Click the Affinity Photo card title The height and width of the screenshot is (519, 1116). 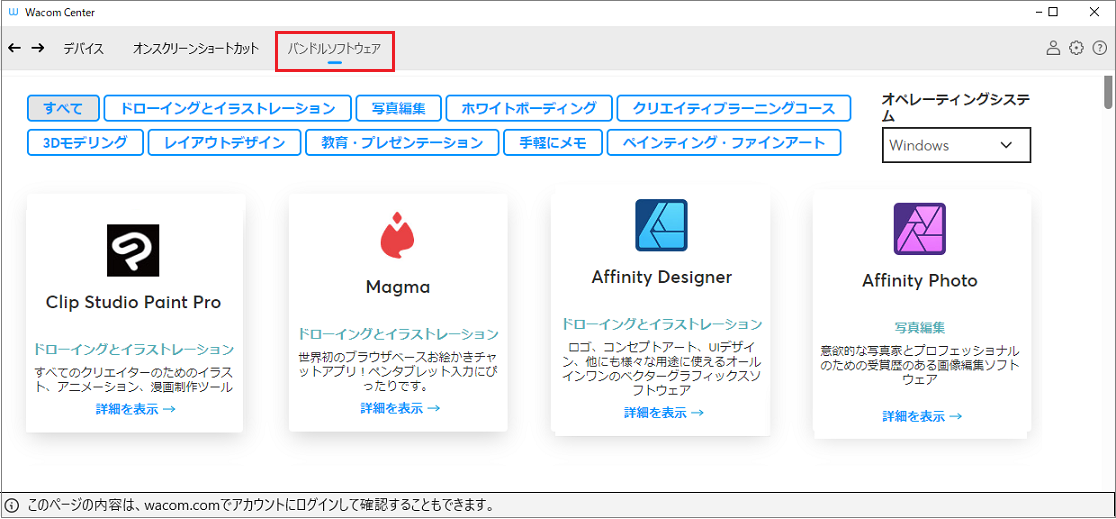(x=920, y=281)
